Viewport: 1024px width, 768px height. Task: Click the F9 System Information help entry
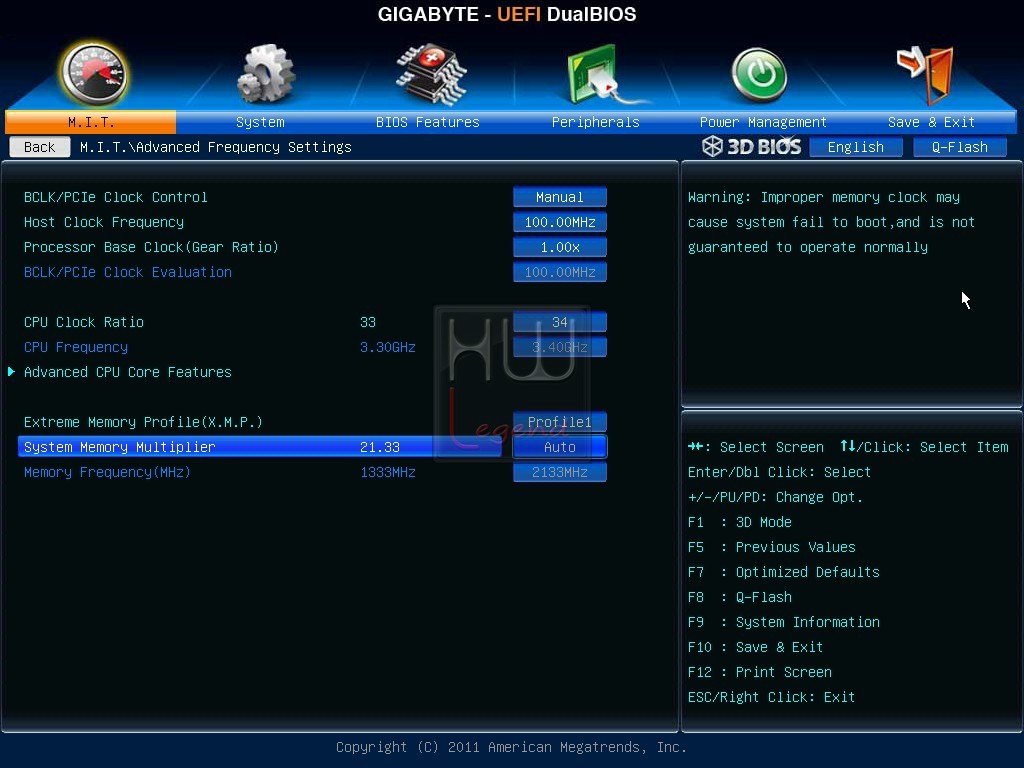point(784,622)
